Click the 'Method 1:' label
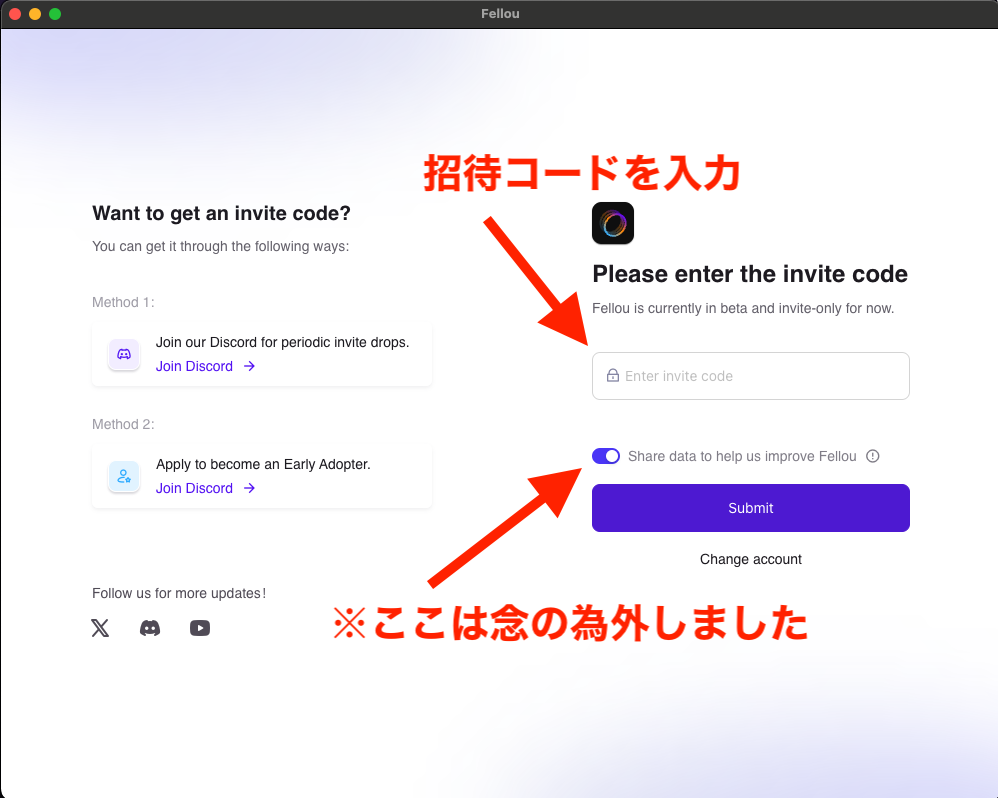Image resolution: width=998 pixels, height=798 pixels. [123, 302]
